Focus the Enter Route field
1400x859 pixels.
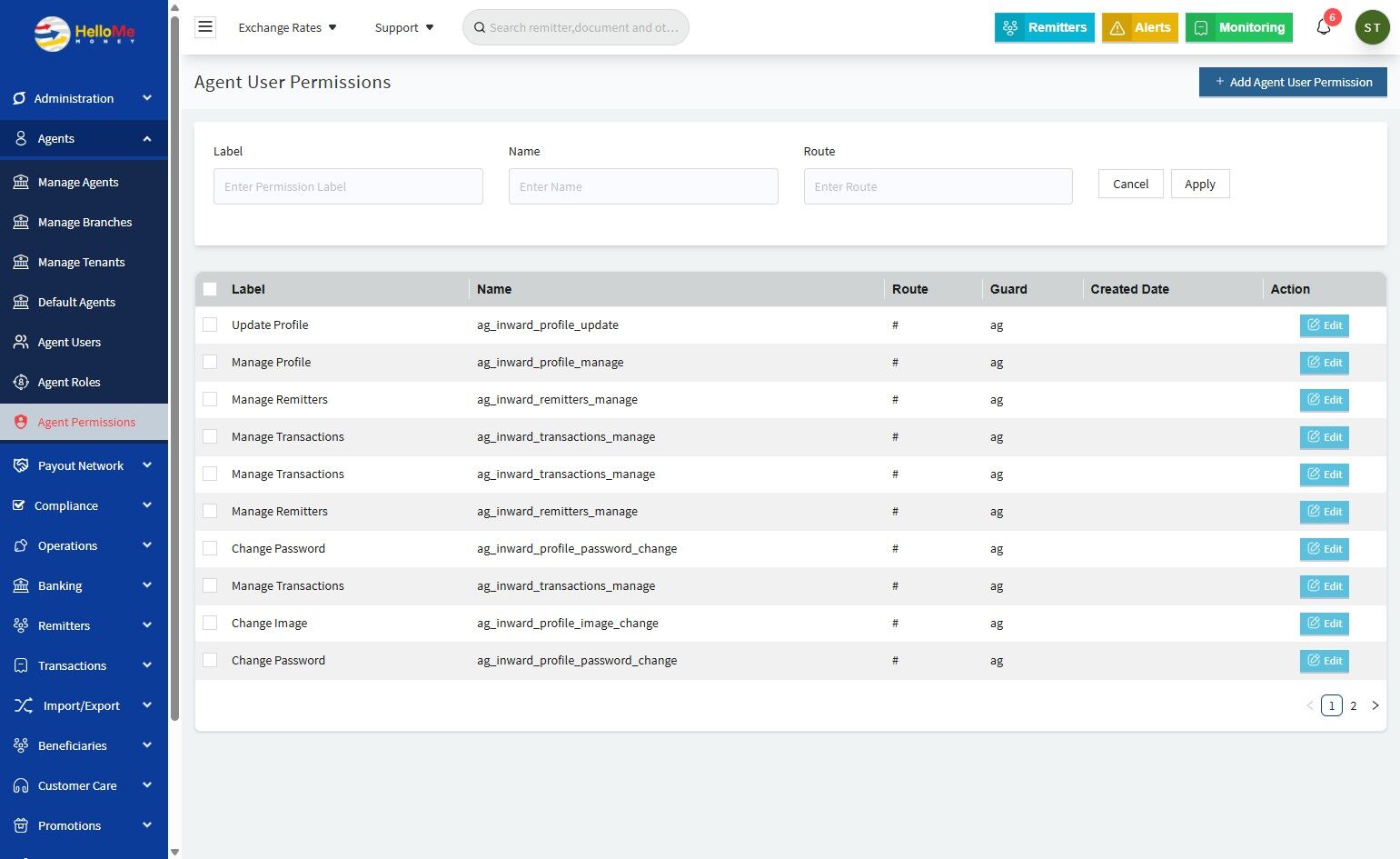[x=938, y=186]
